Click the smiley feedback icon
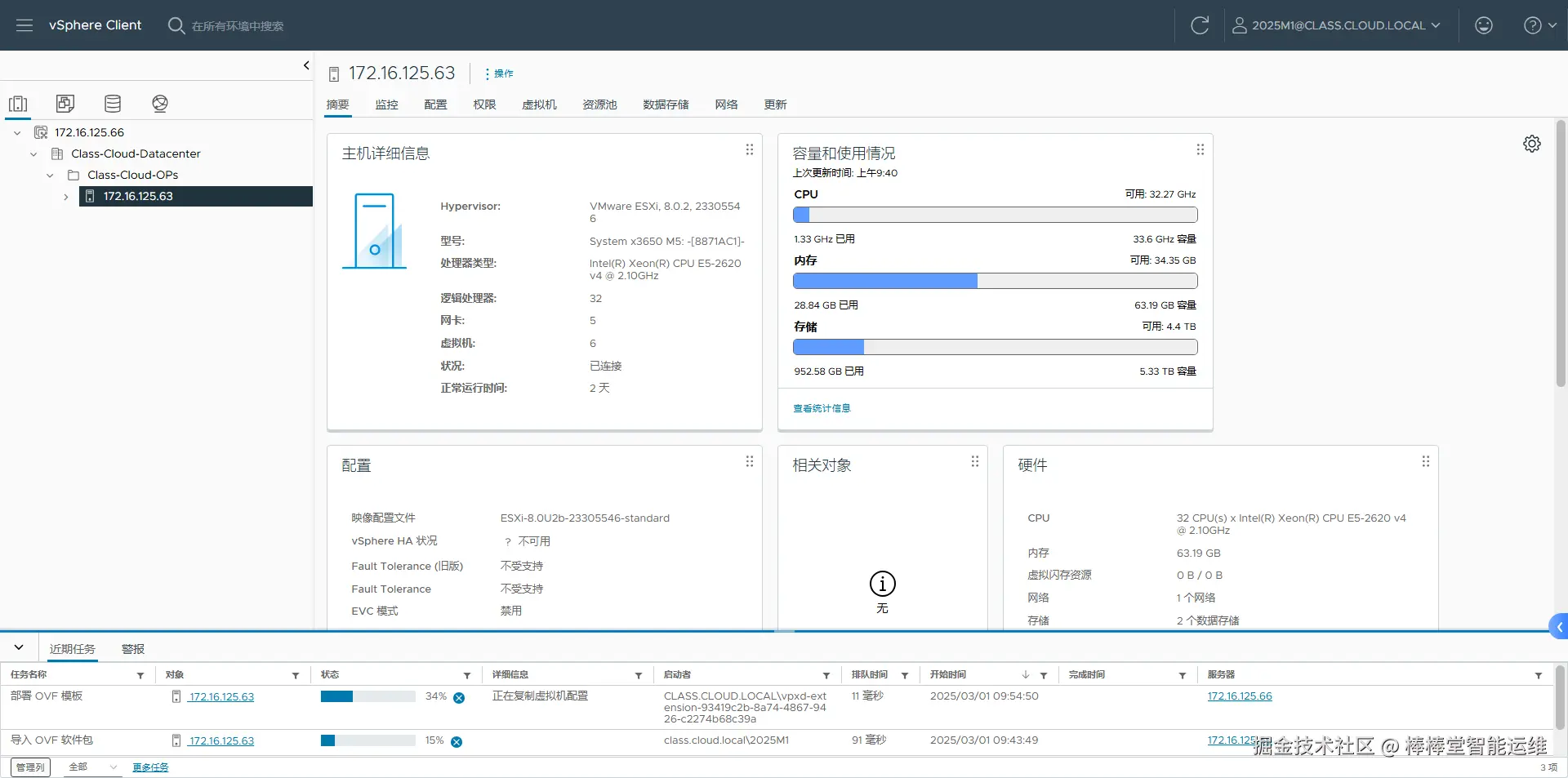This screenshot has width=1568, height=778. point(1484,25)
